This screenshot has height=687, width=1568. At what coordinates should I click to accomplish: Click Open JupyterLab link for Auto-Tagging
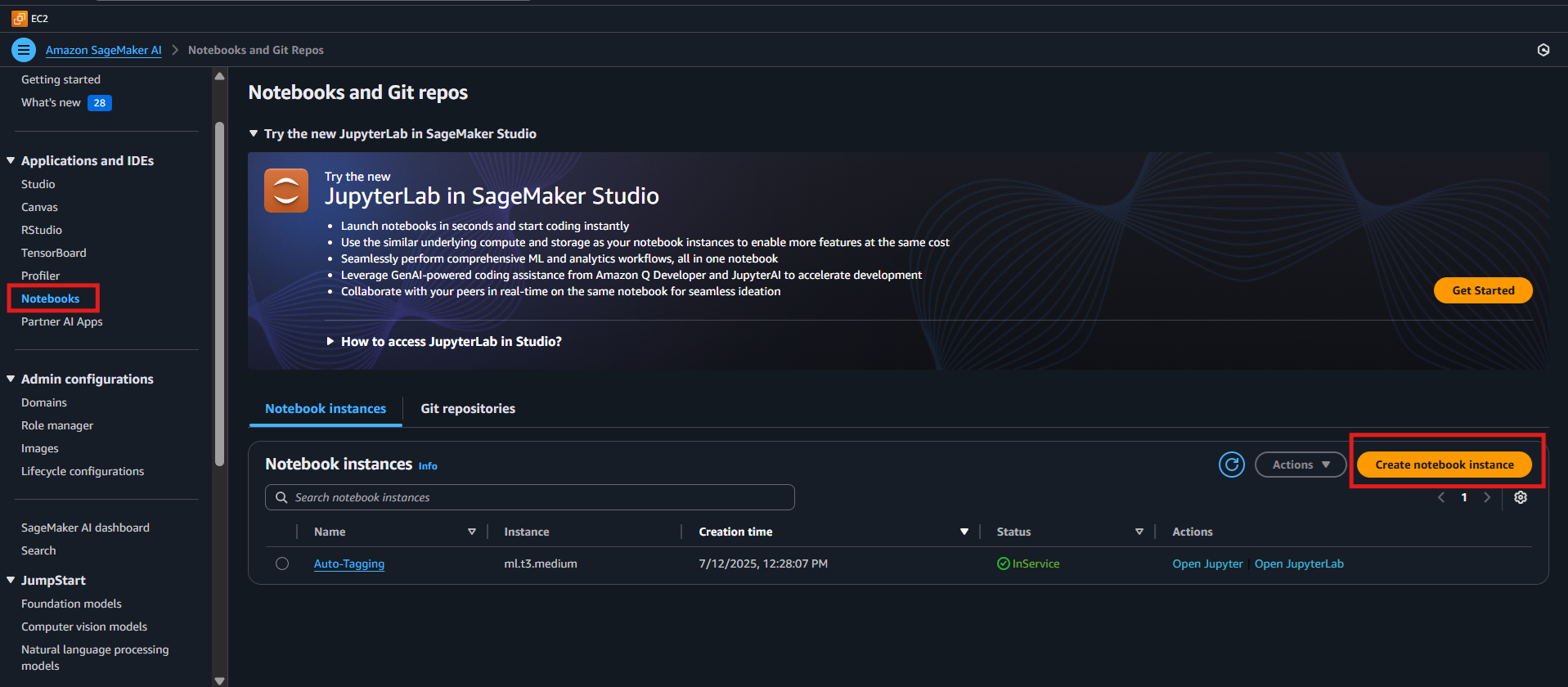1299,564
